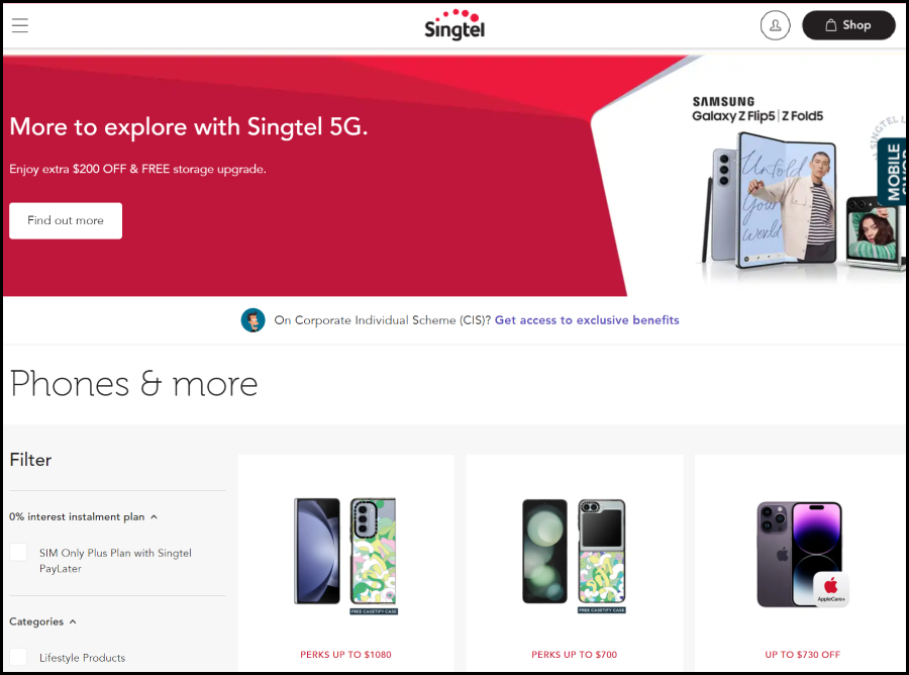Open the hamburger menu icon
The image size is (909, 675).
tap(20, 26)
